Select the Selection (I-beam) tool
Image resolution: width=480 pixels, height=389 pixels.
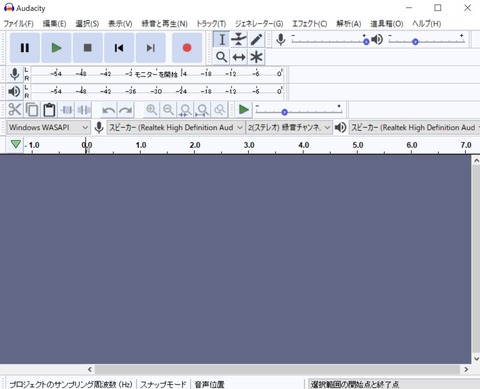click(221, 40)
